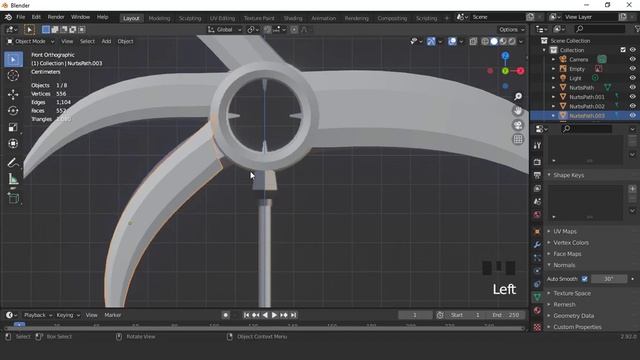This screenshot has height=360, width=640.
Task: Pick the Rotate tool
Action: coord(13,111)
